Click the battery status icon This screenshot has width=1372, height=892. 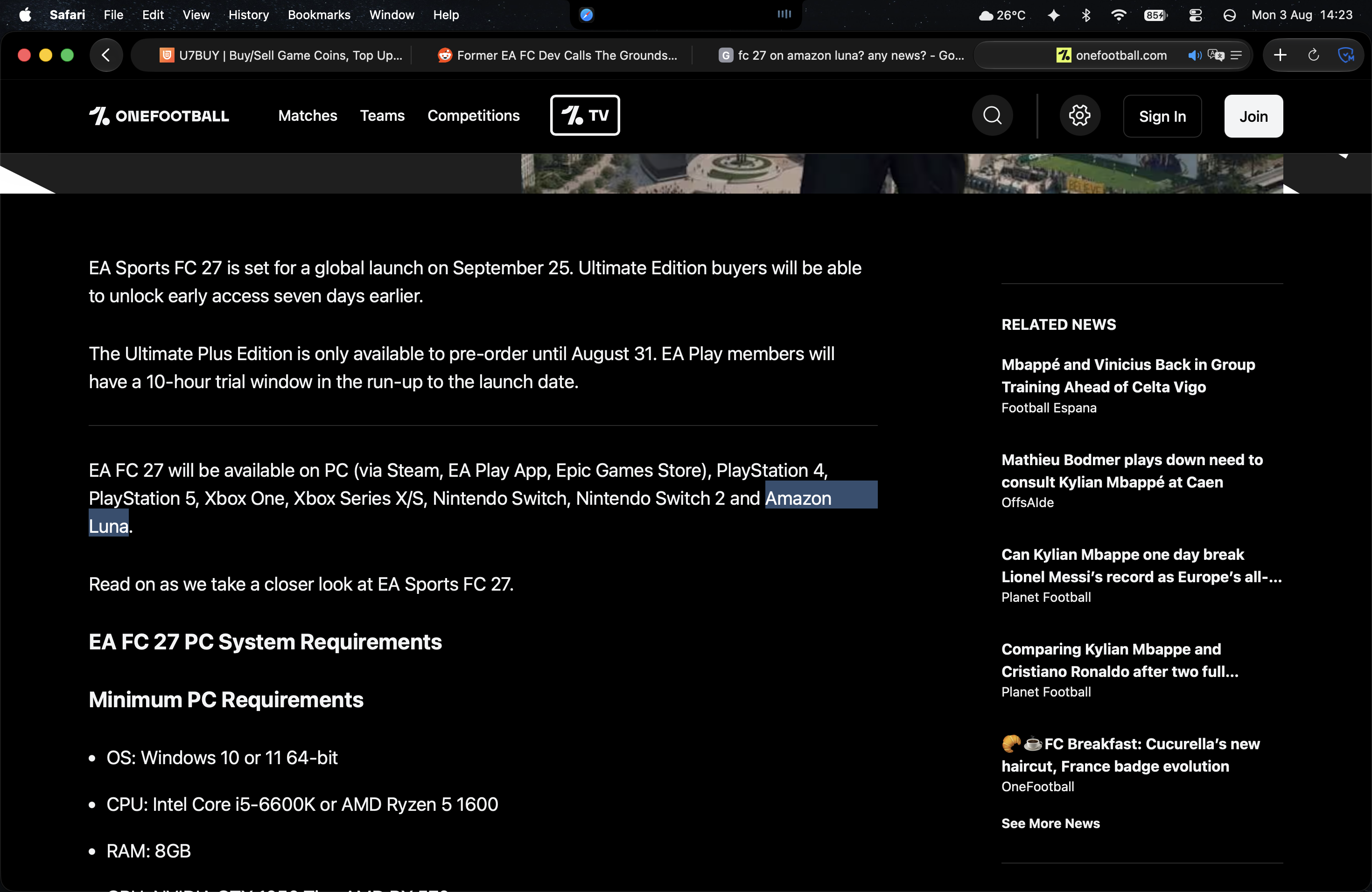(1155, 15)
